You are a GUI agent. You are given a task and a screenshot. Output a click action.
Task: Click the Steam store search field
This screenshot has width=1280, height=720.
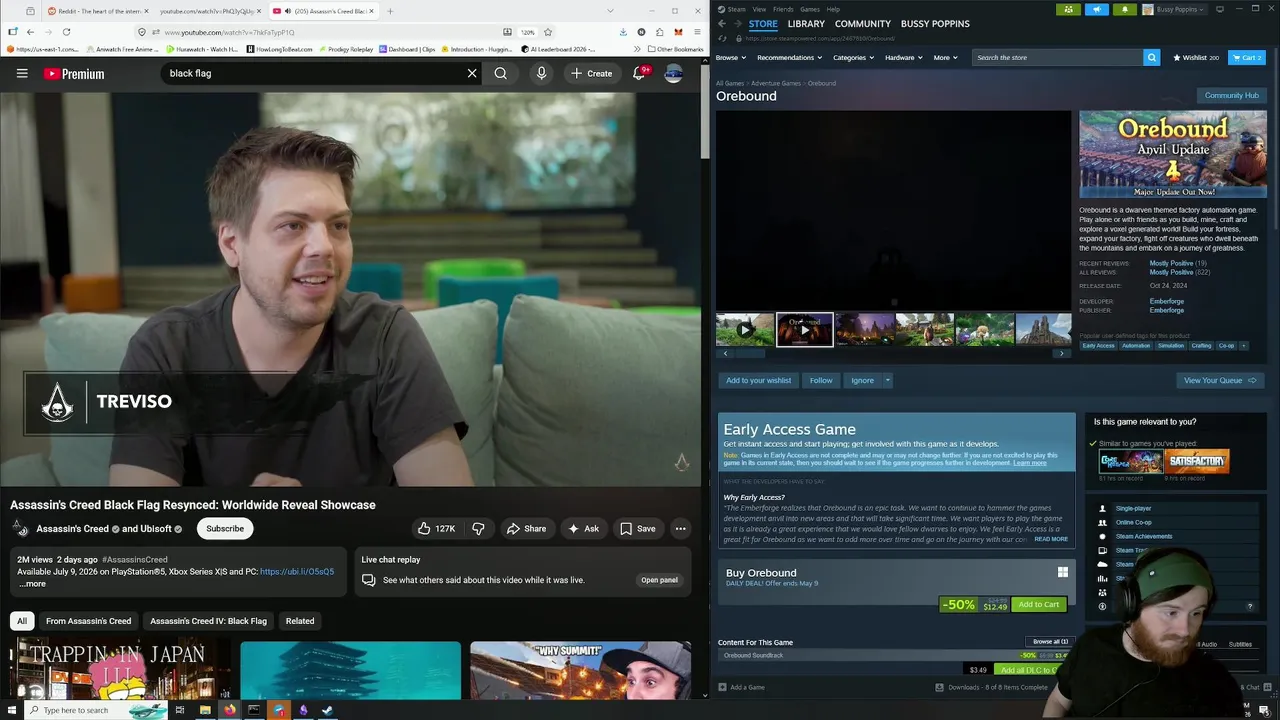pos(1057,57)
